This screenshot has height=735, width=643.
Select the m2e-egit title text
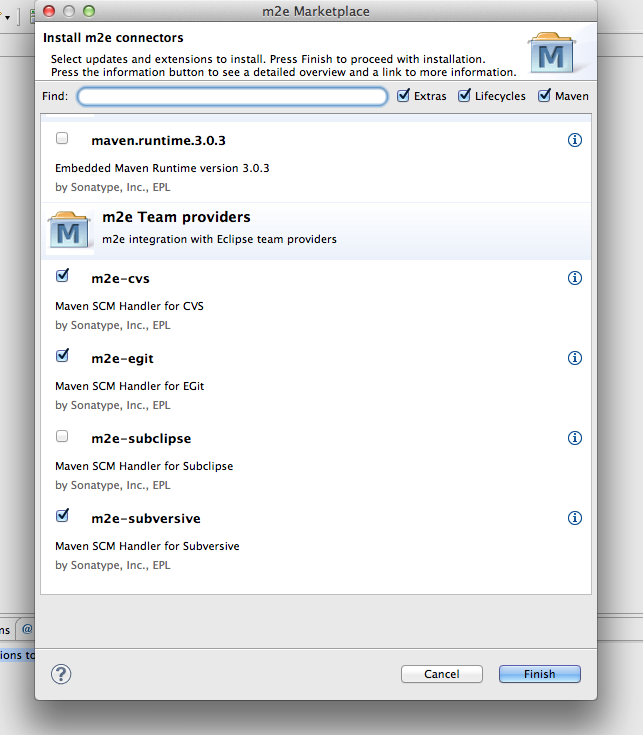click(122, 359)
